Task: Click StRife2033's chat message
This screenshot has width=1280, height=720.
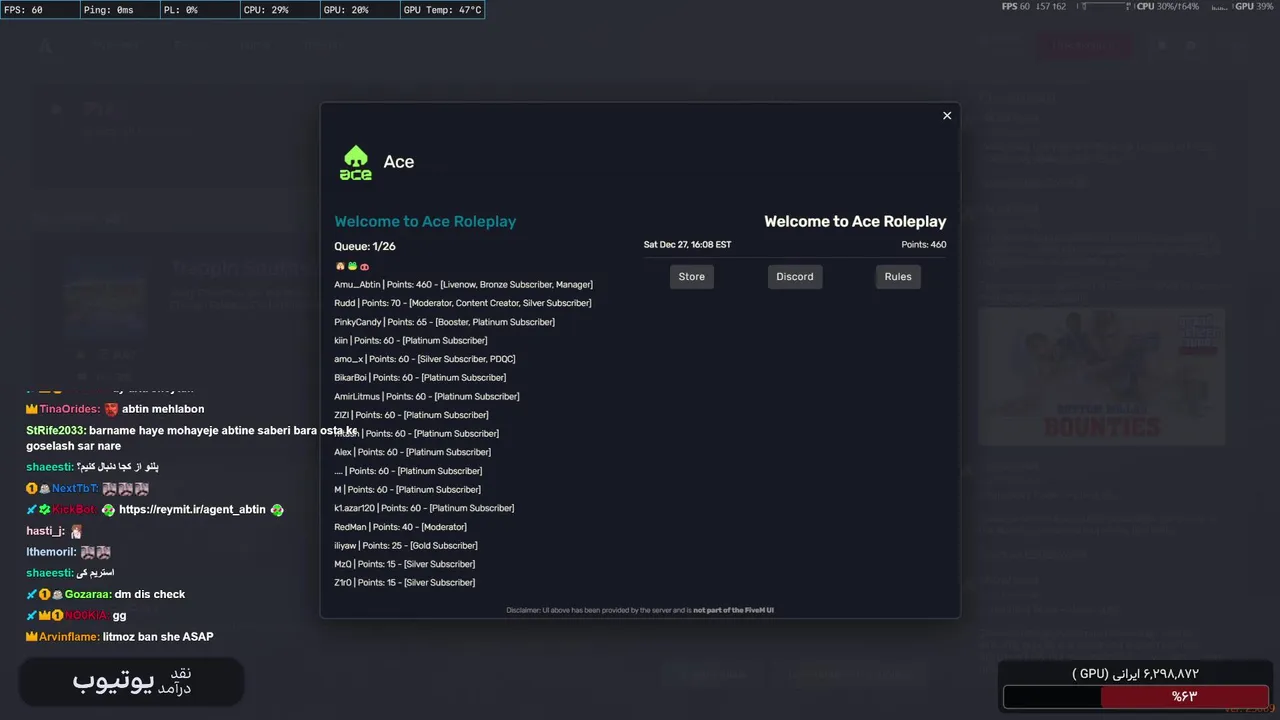Action: [x=192, y=438]
